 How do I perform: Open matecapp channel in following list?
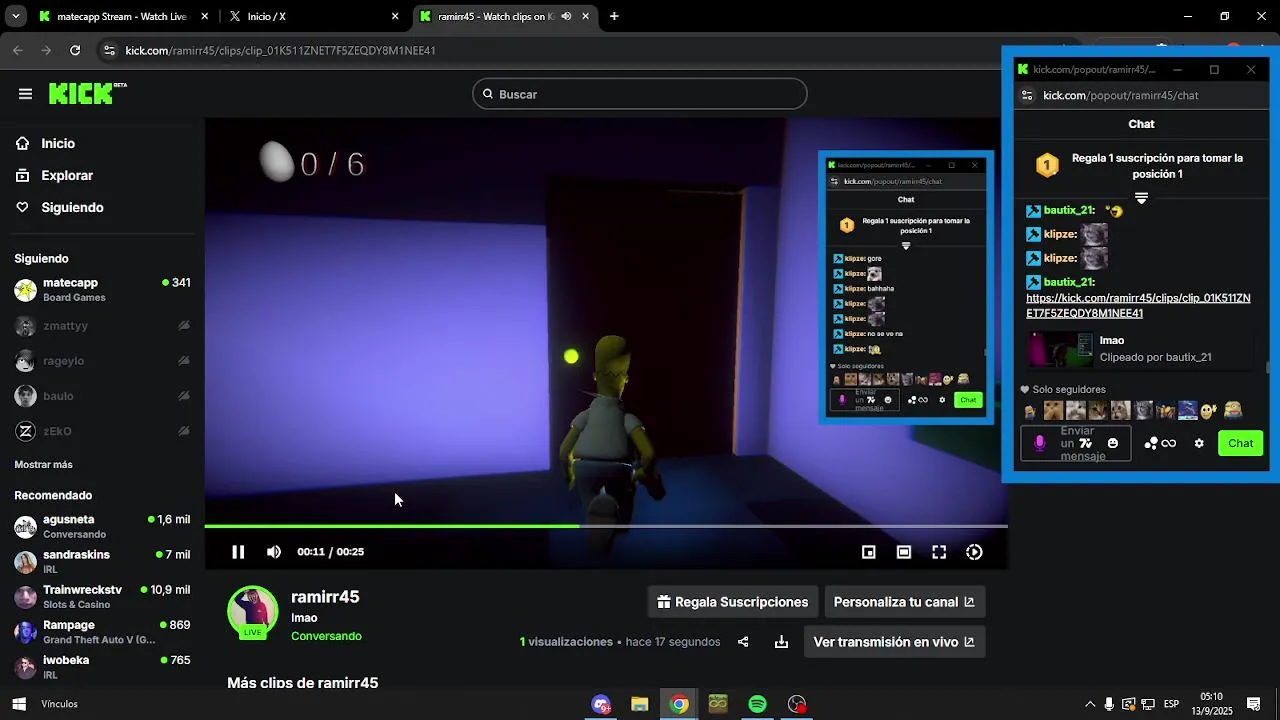point(102,290)
